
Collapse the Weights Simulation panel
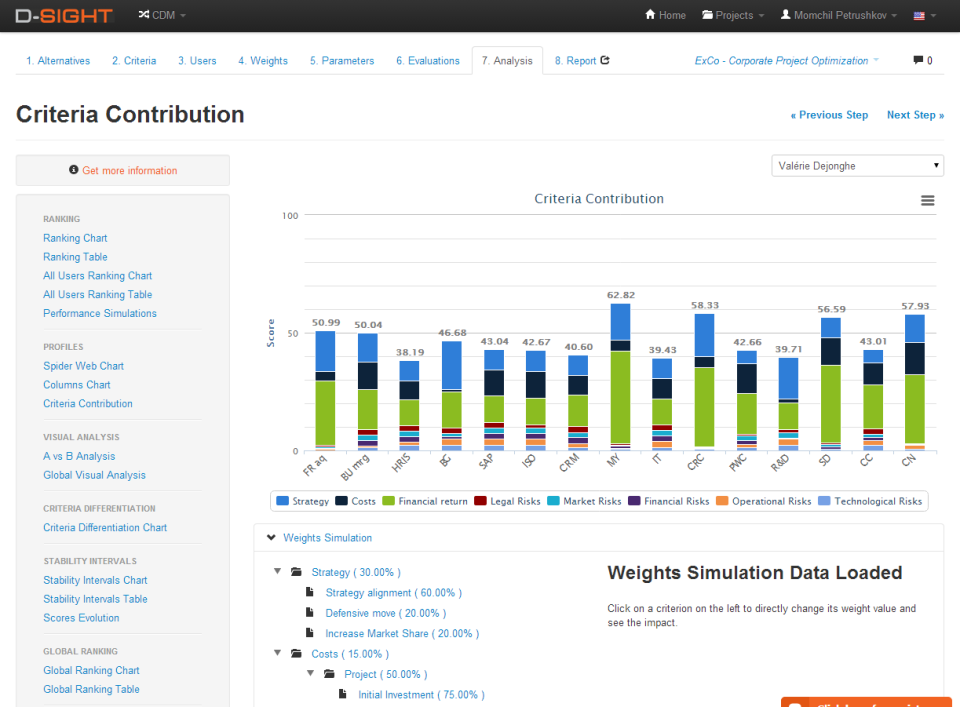tap(271, 536)
